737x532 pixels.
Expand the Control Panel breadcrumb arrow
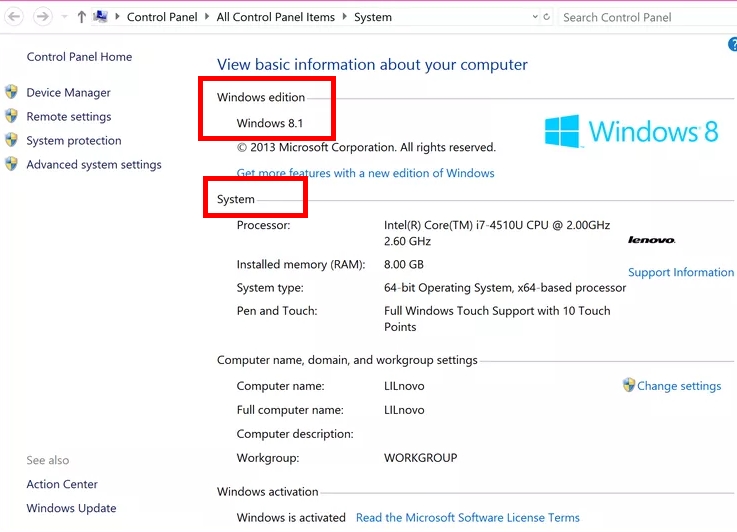(x=208, y=17)
